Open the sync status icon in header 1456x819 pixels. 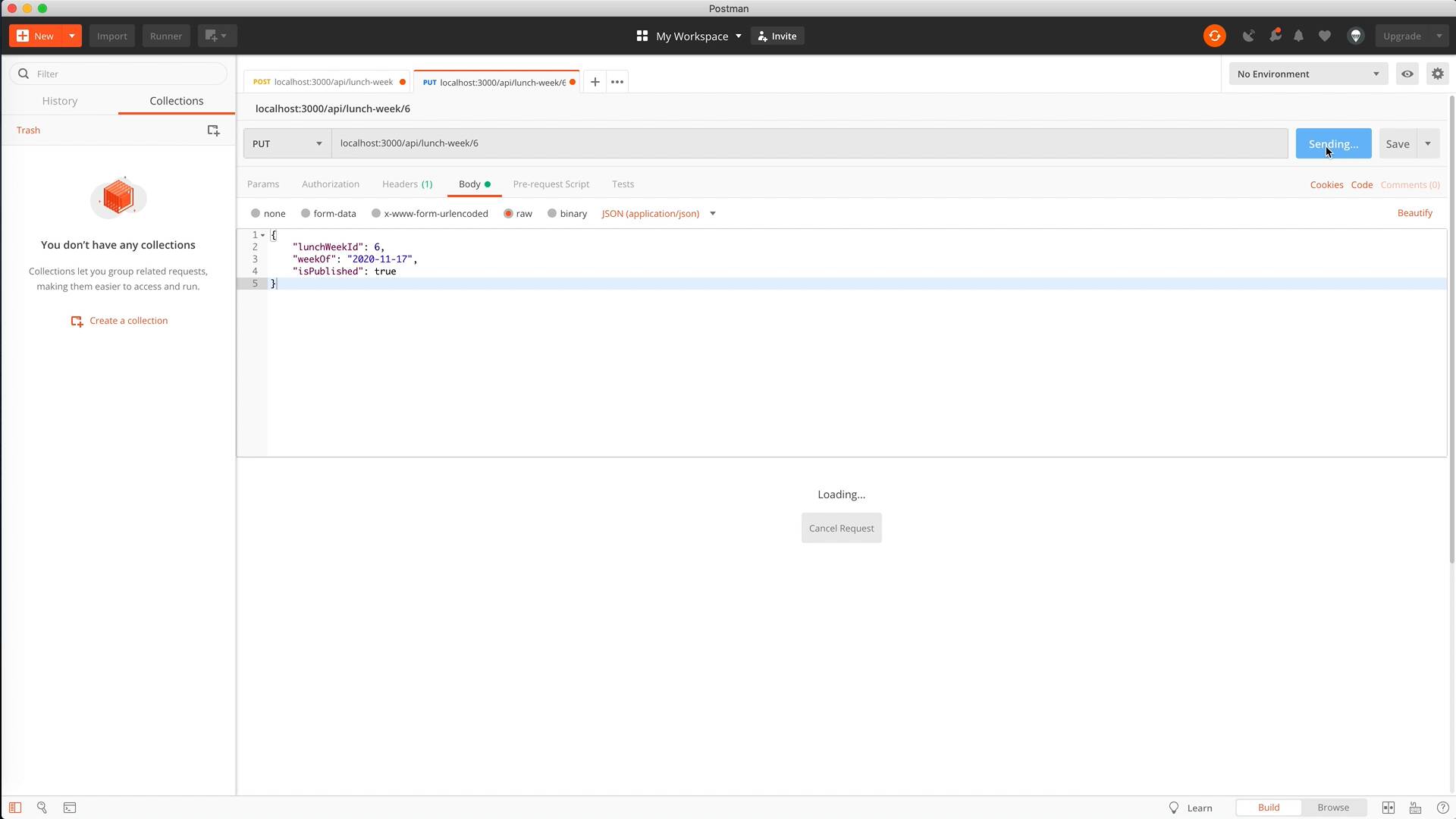click(1214, 36)
